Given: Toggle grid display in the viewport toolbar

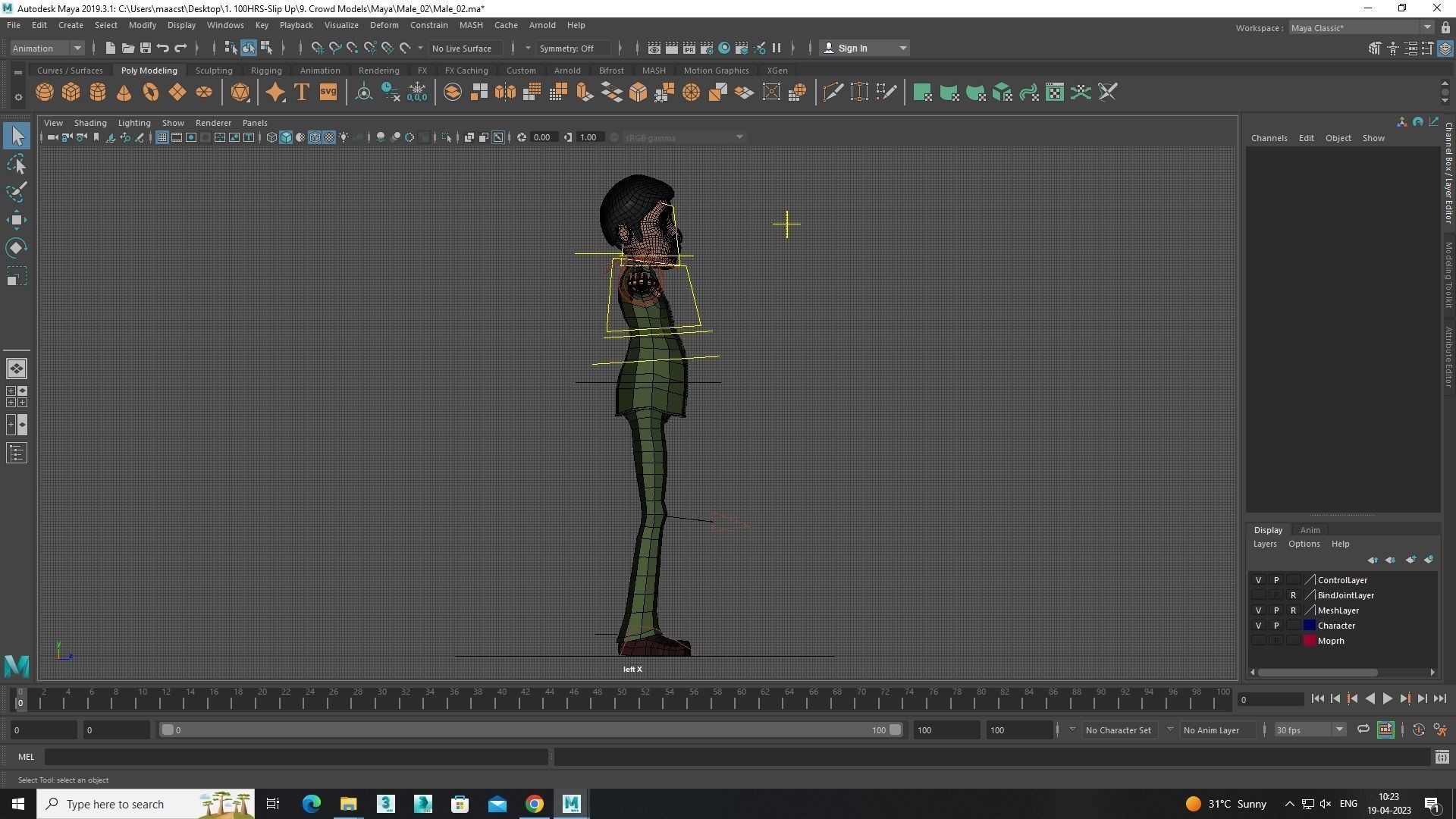Looking at the screenshot, I should (x=162, y=137).
